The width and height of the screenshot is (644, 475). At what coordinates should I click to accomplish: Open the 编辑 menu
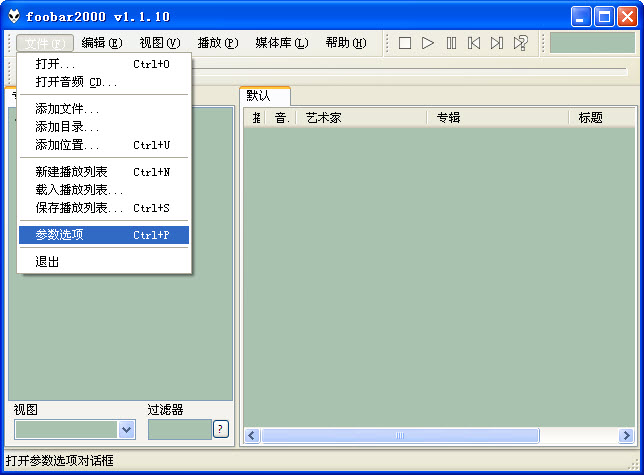101,43
